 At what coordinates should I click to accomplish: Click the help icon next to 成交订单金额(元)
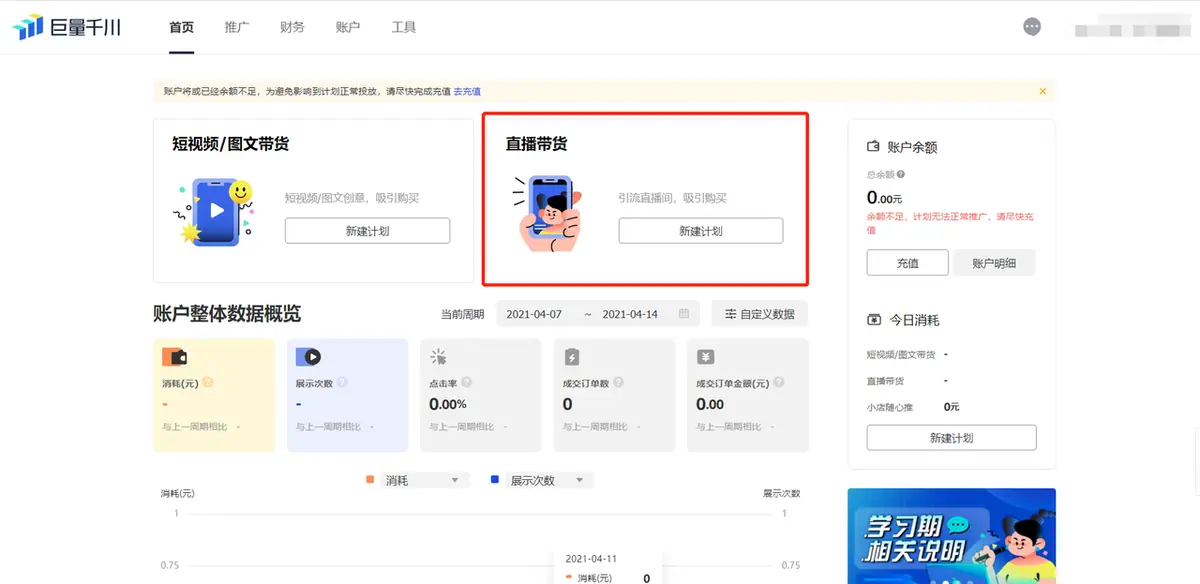(x=778, y=382)
